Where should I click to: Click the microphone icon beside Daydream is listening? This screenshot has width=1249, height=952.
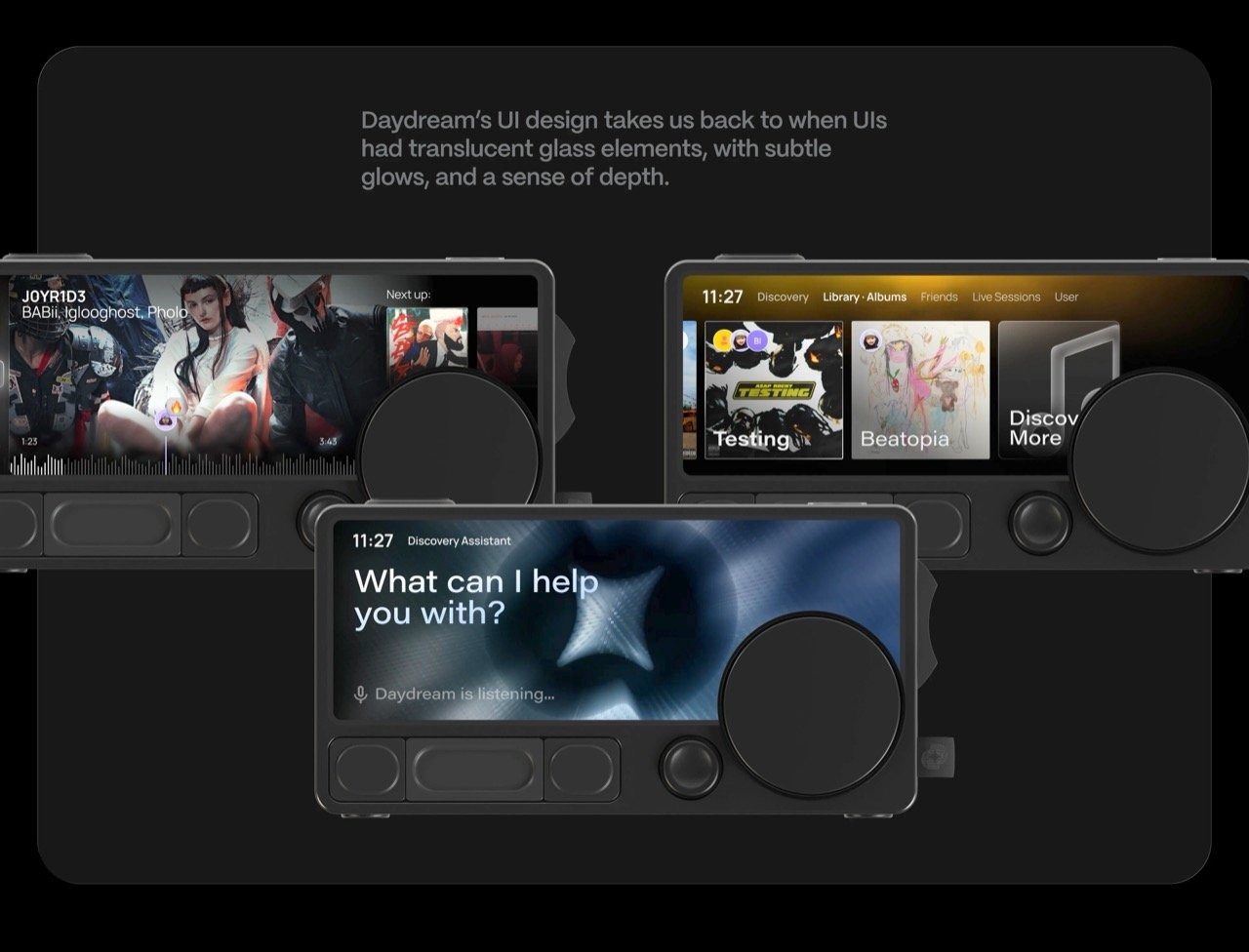360,694
